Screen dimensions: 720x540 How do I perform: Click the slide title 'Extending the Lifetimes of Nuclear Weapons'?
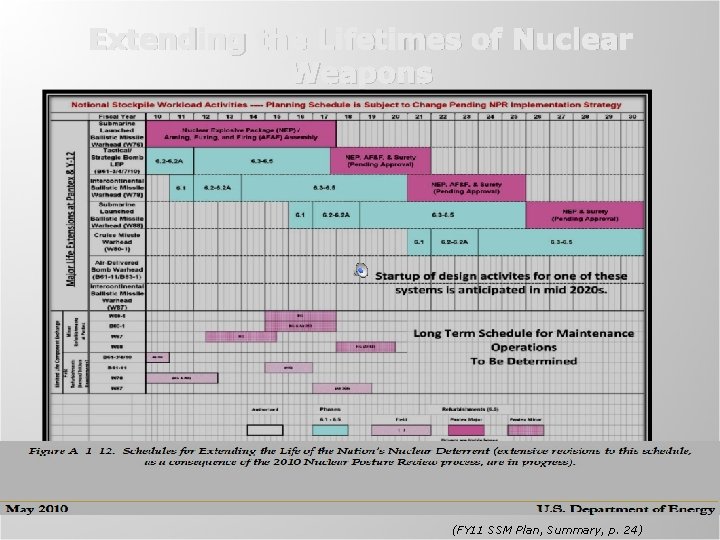[x=361, y=56]
